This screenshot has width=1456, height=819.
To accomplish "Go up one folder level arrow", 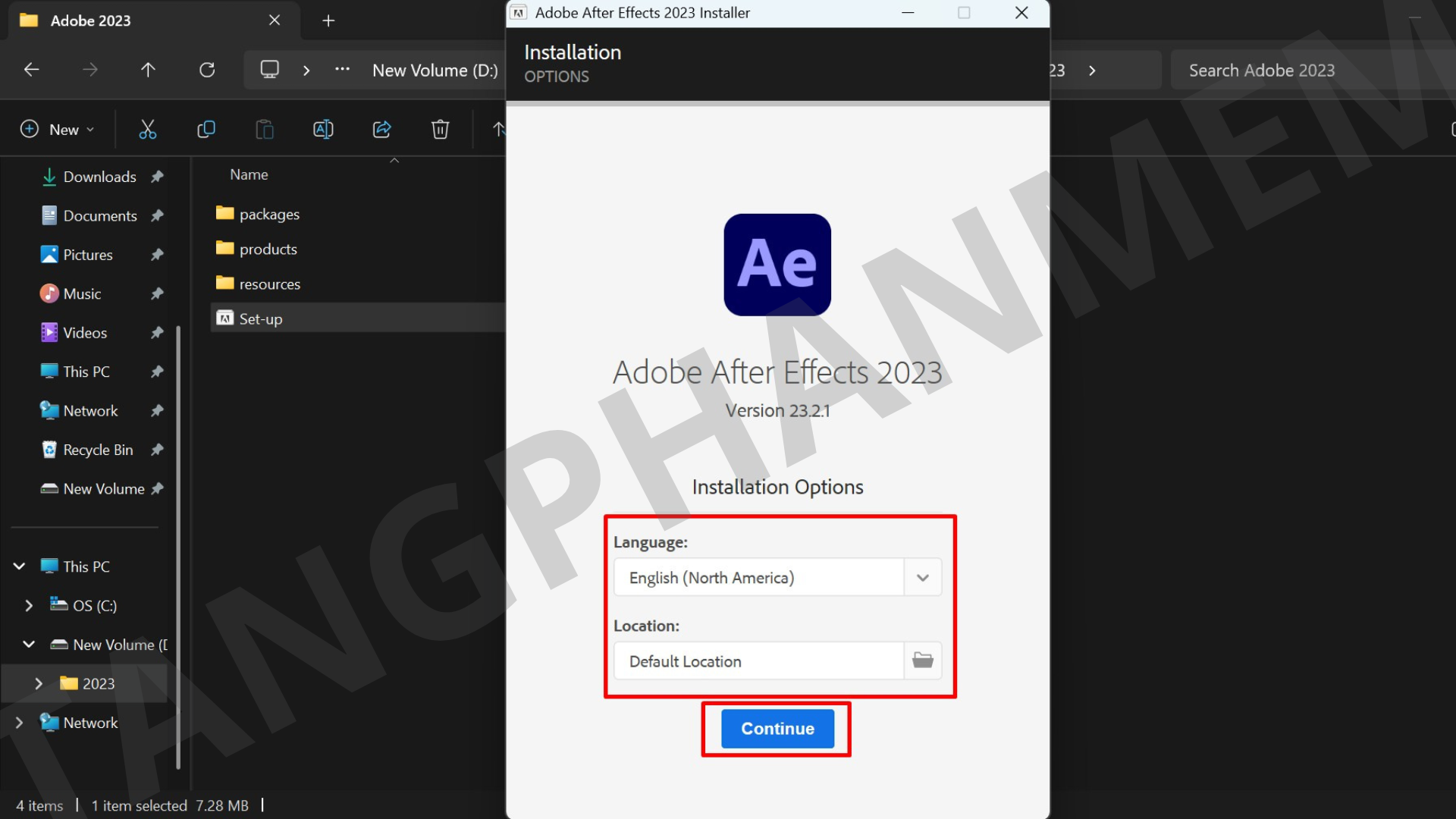I will 148,70.
